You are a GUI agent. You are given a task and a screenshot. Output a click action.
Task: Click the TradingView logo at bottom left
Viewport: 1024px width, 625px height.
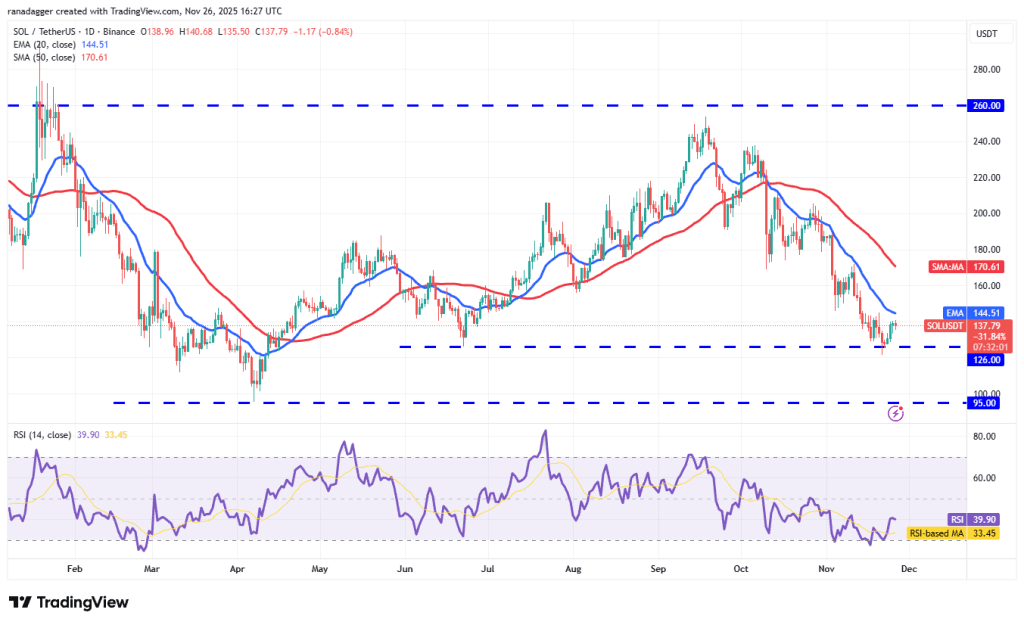(x=69, y=602)
